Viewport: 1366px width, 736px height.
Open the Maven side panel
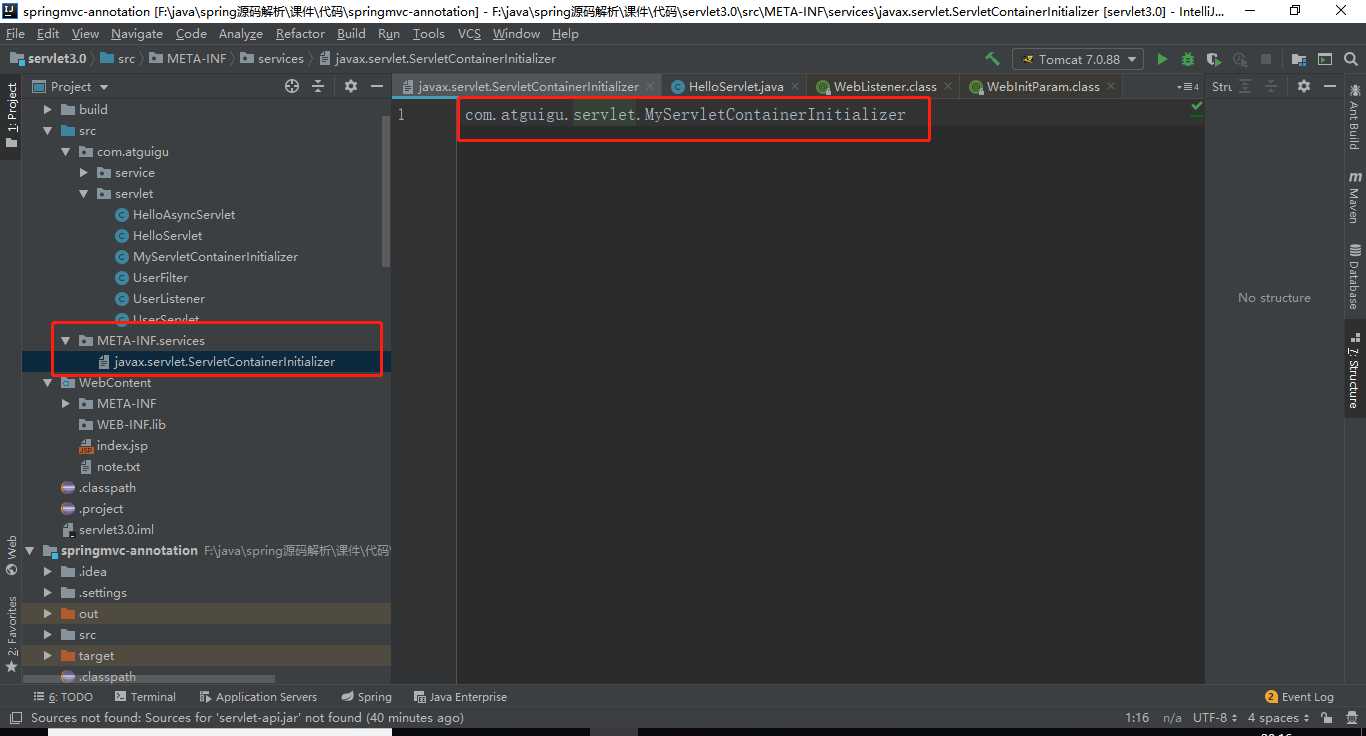tap(1355, 197)
